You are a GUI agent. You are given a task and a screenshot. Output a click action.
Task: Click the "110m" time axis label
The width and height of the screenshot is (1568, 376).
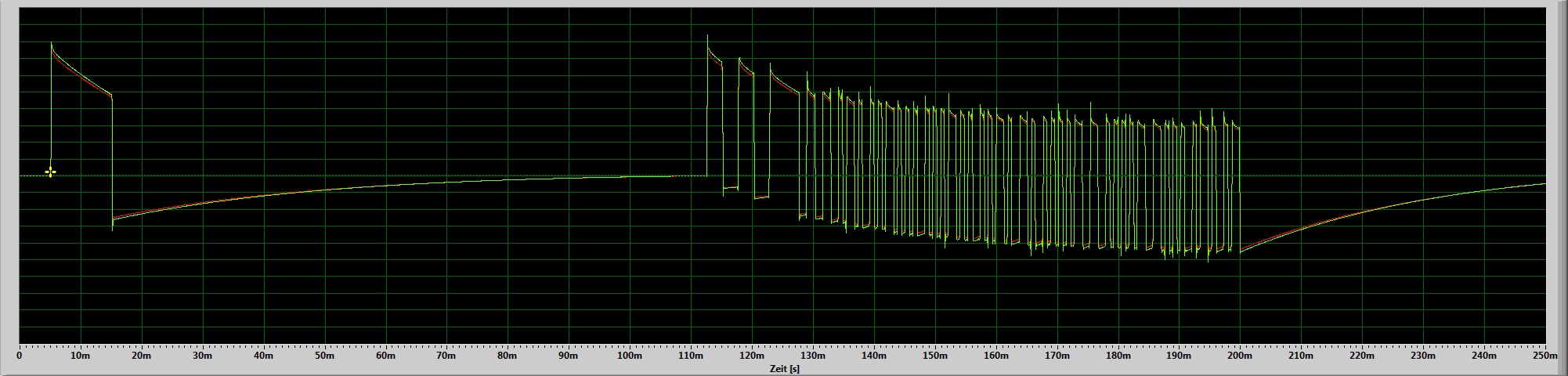coord(691,356)
